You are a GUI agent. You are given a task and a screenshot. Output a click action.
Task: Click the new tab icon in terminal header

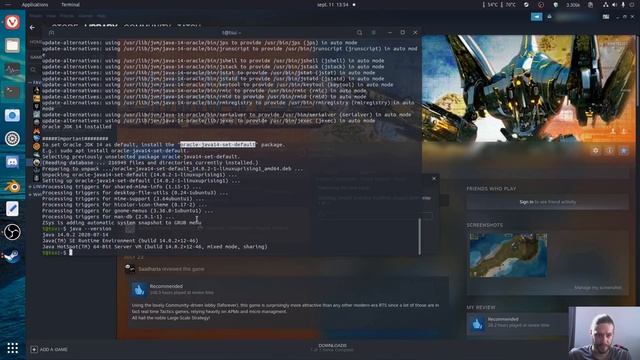pos(51,33)
